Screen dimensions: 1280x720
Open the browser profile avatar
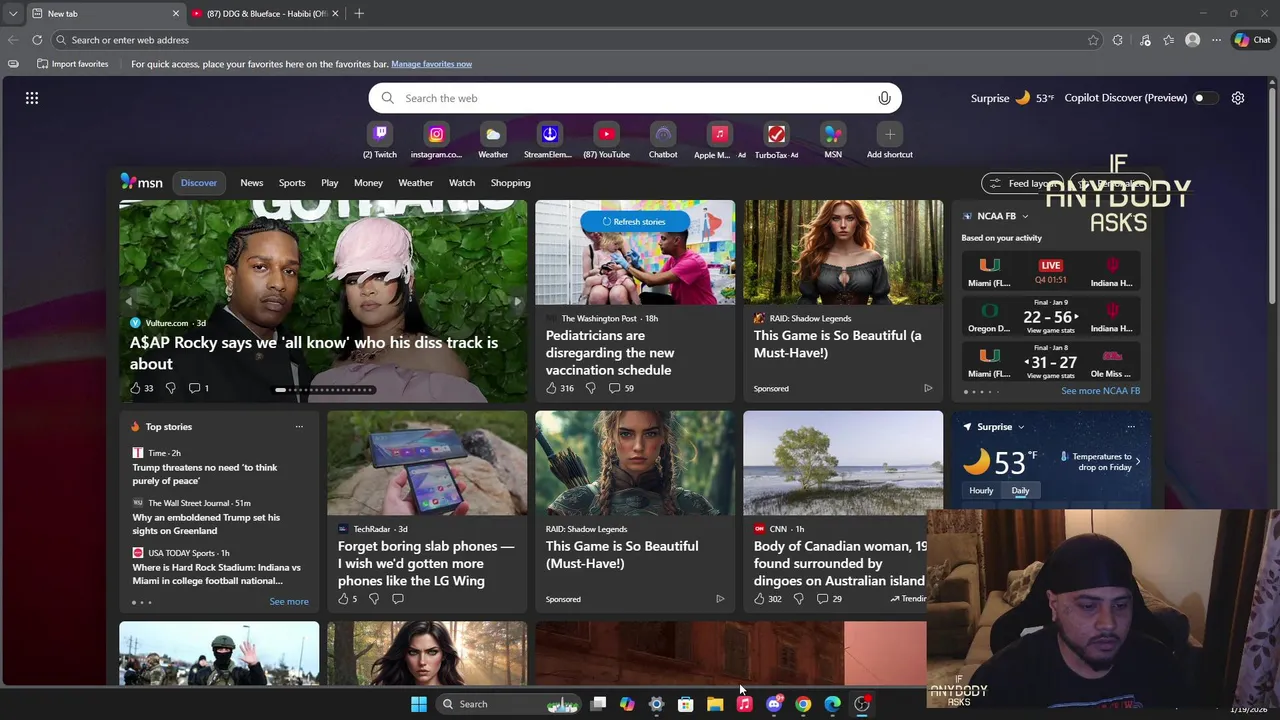1192,40
